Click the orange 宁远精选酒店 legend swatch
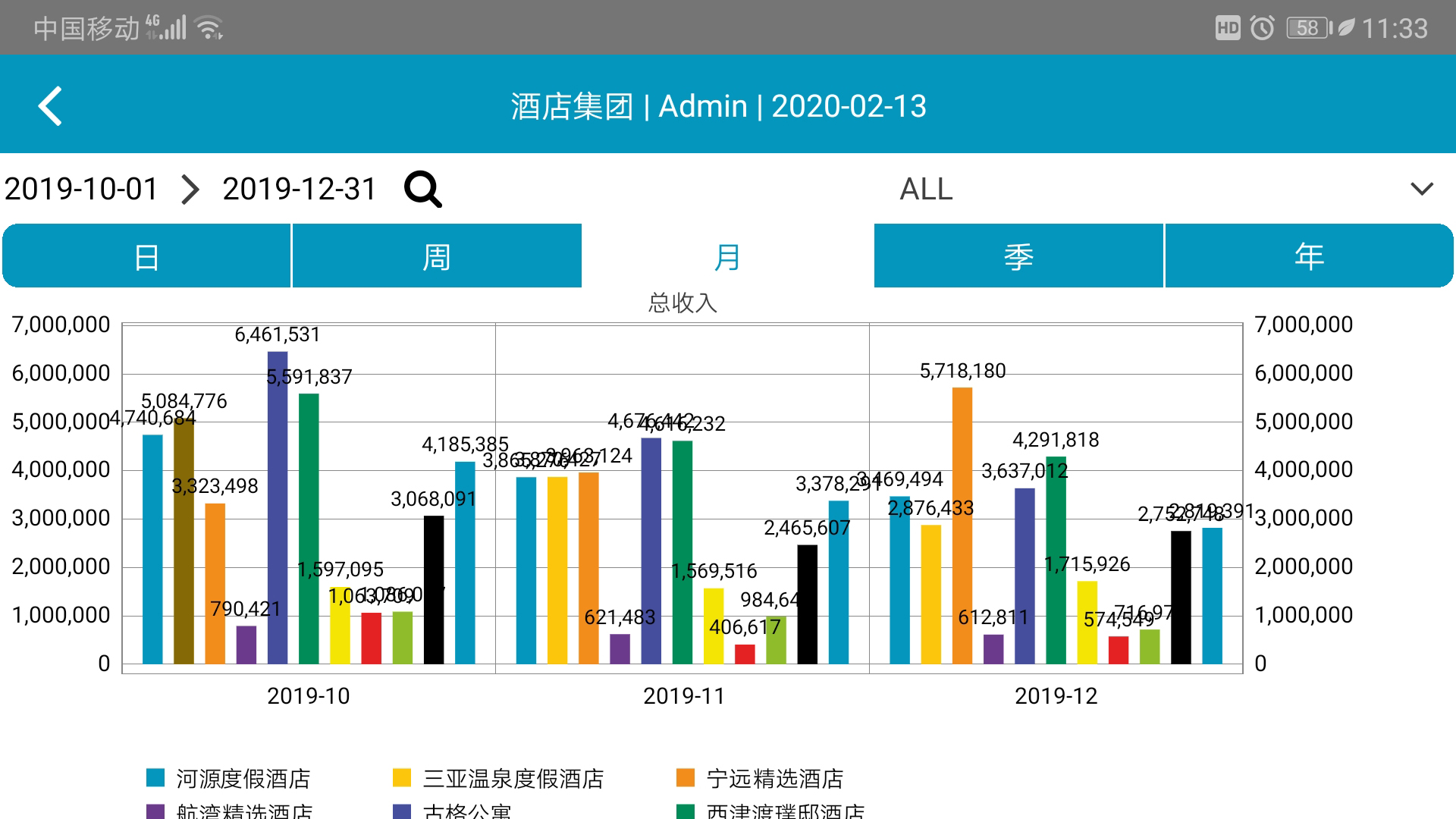This screenshot has width=1456, height=819. click(x=686, y=778)
